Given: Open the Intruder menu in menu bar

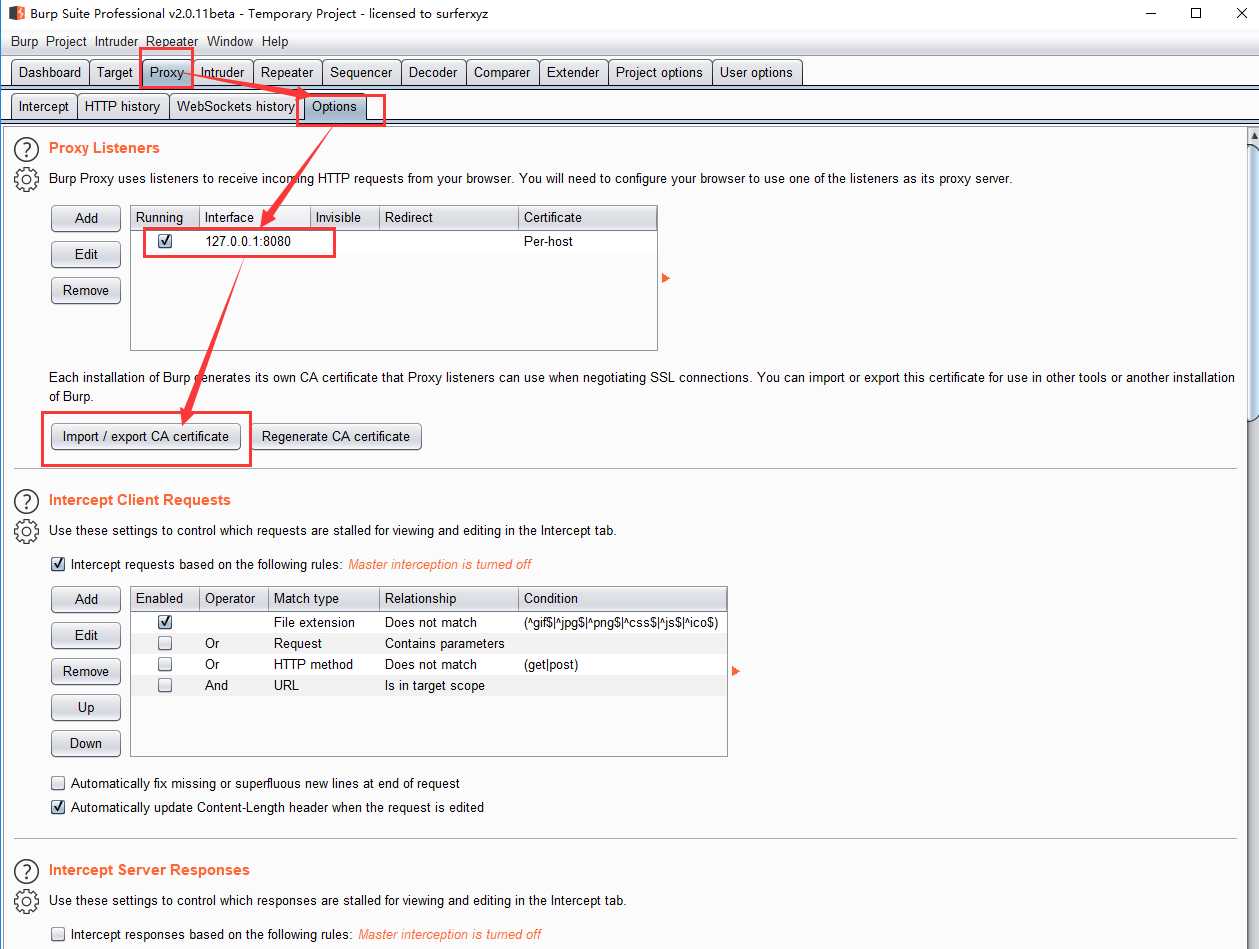Looking at the screenshot, I should 116,41.
